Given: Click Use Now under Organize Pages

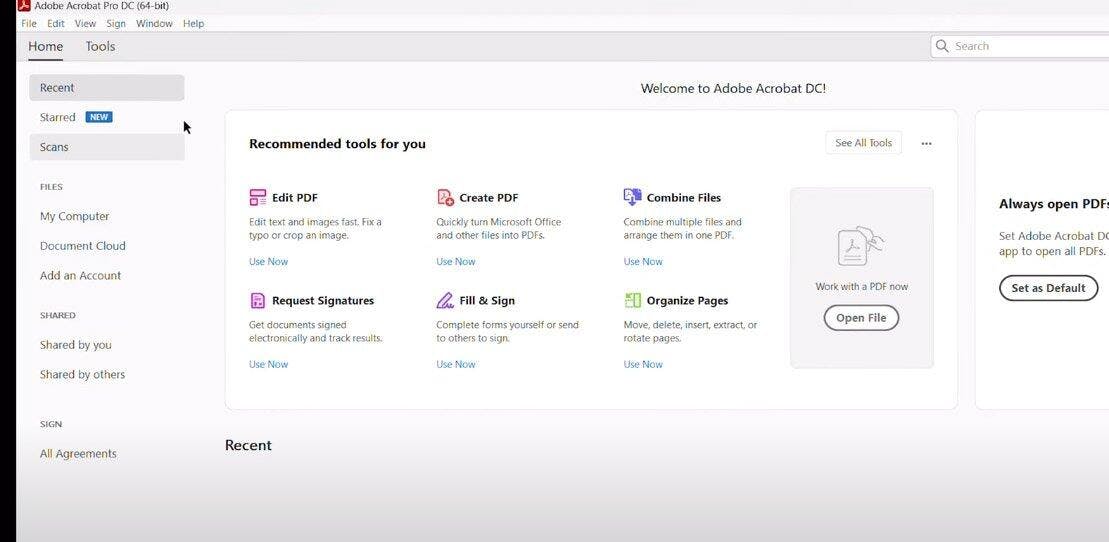Looking at the screenshot, I should pos(643,364).
